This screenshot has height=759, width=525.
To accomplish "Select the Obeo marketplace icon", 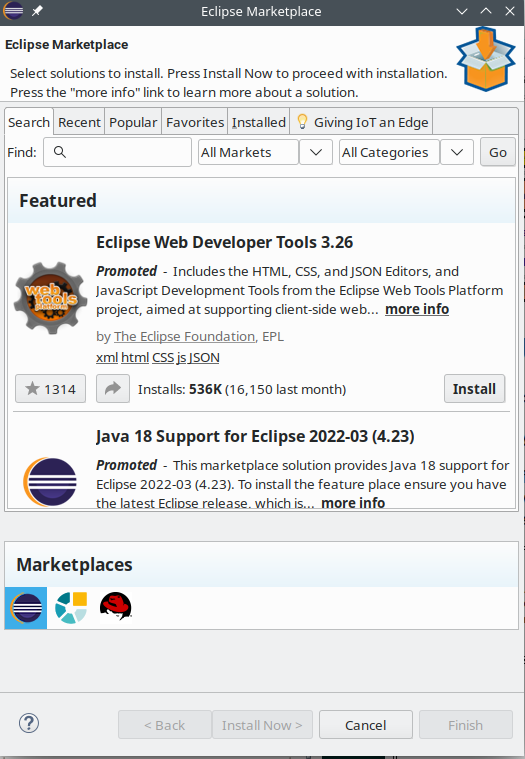I will [x=71, y=607].
